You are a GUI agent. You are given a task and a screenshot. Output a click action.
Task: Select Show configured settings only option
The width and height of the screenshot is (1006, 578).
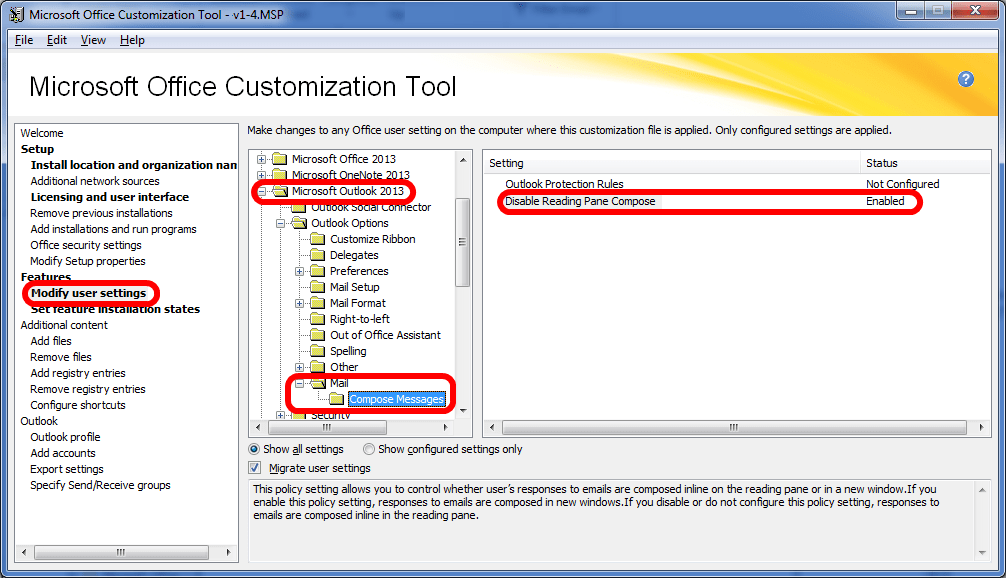click(370, 449)
